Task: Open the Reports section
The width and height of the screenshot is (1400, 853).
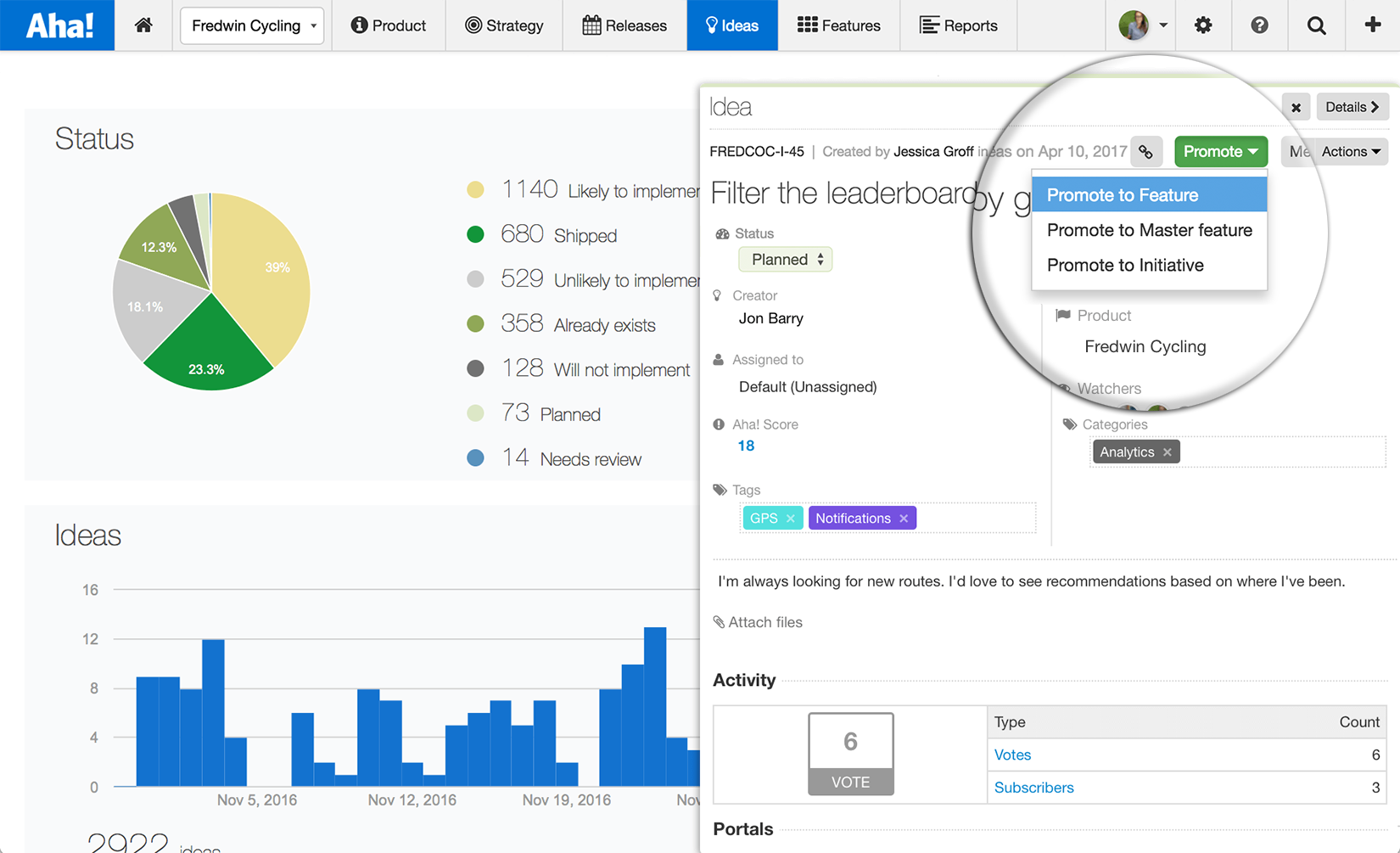Action: pyautogui.click(x=958, y=25)
